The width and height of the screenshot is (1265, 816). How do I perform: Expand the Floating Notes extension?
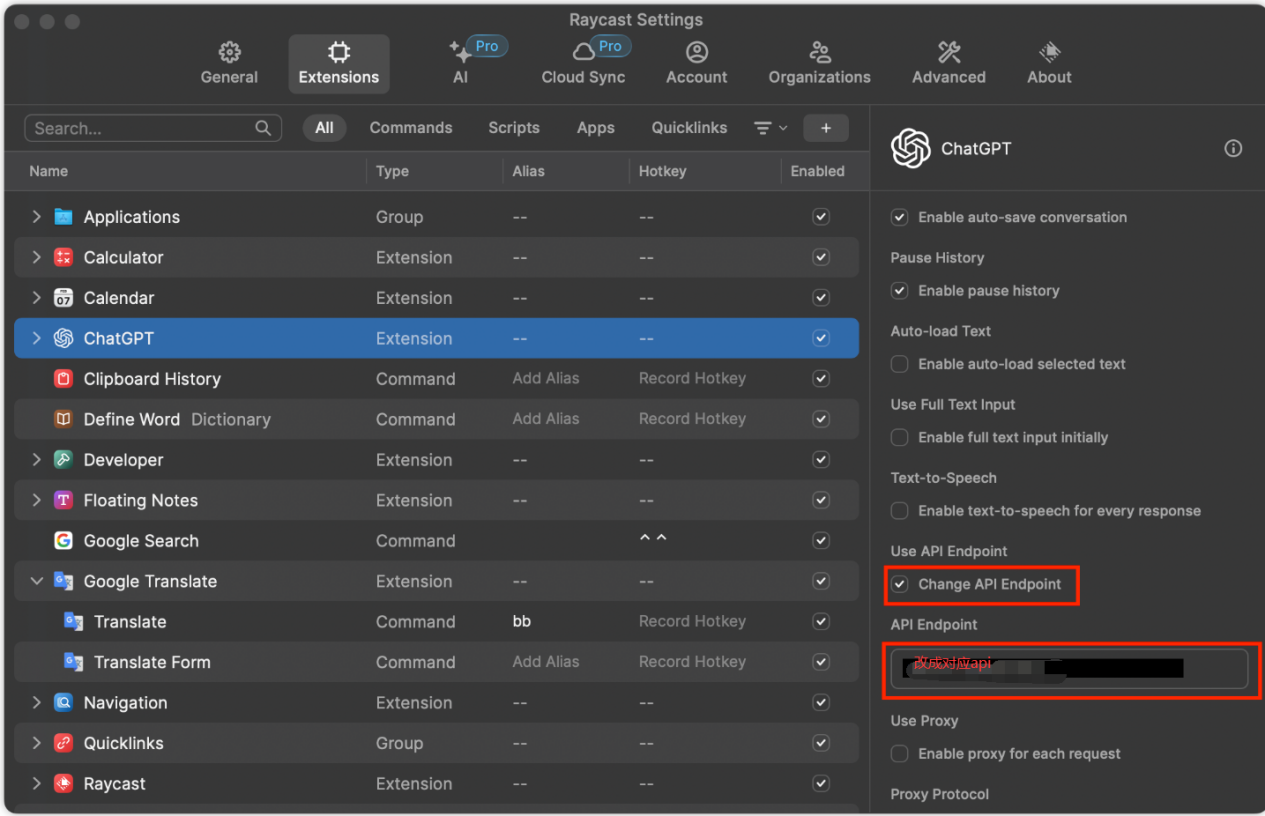[x=37, y=500]
